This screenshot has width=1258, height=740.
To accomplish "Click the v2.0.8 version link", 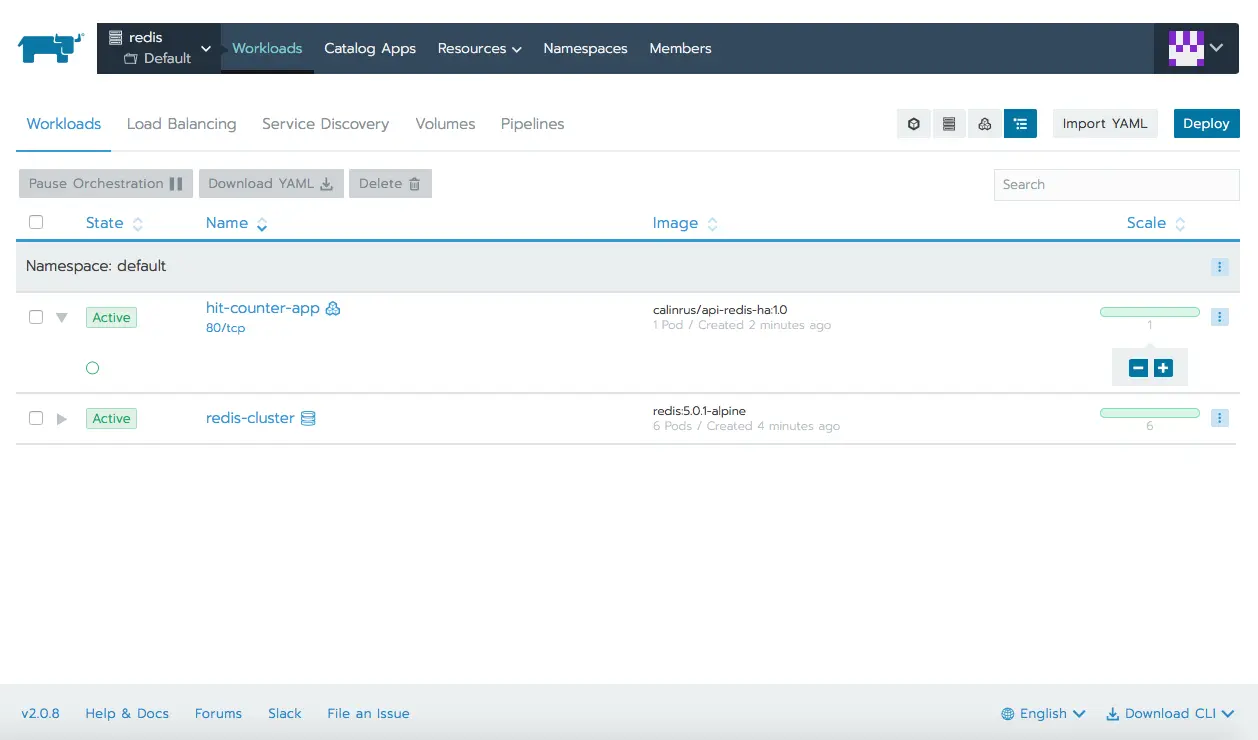I will 41,713.
